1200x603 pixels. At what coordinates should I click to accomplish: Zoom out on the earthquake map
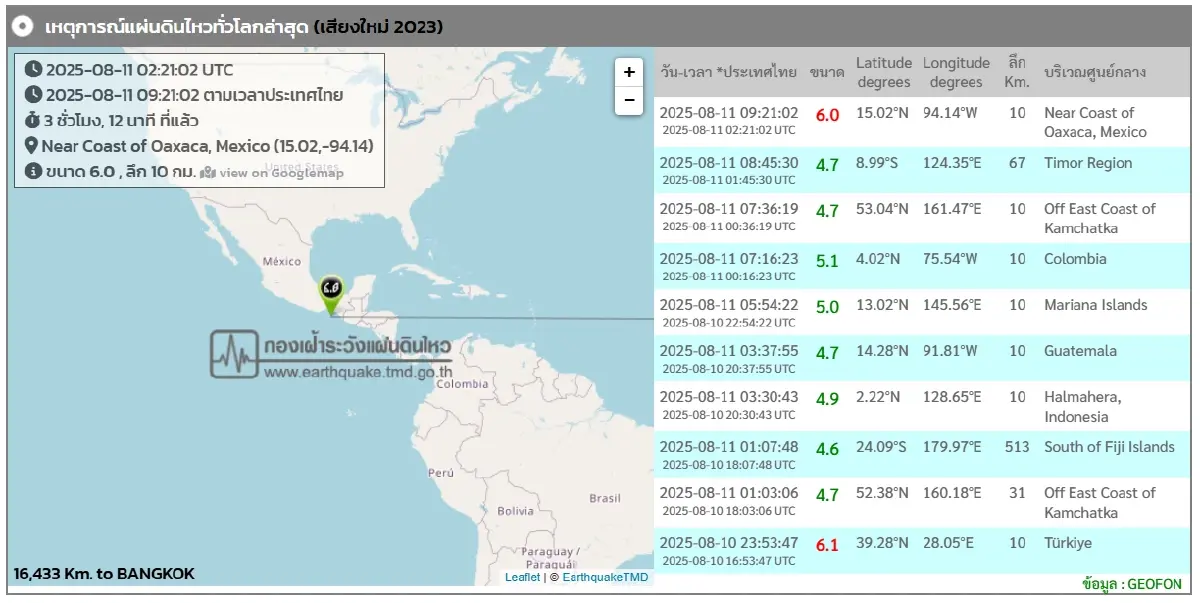(628, 101)
